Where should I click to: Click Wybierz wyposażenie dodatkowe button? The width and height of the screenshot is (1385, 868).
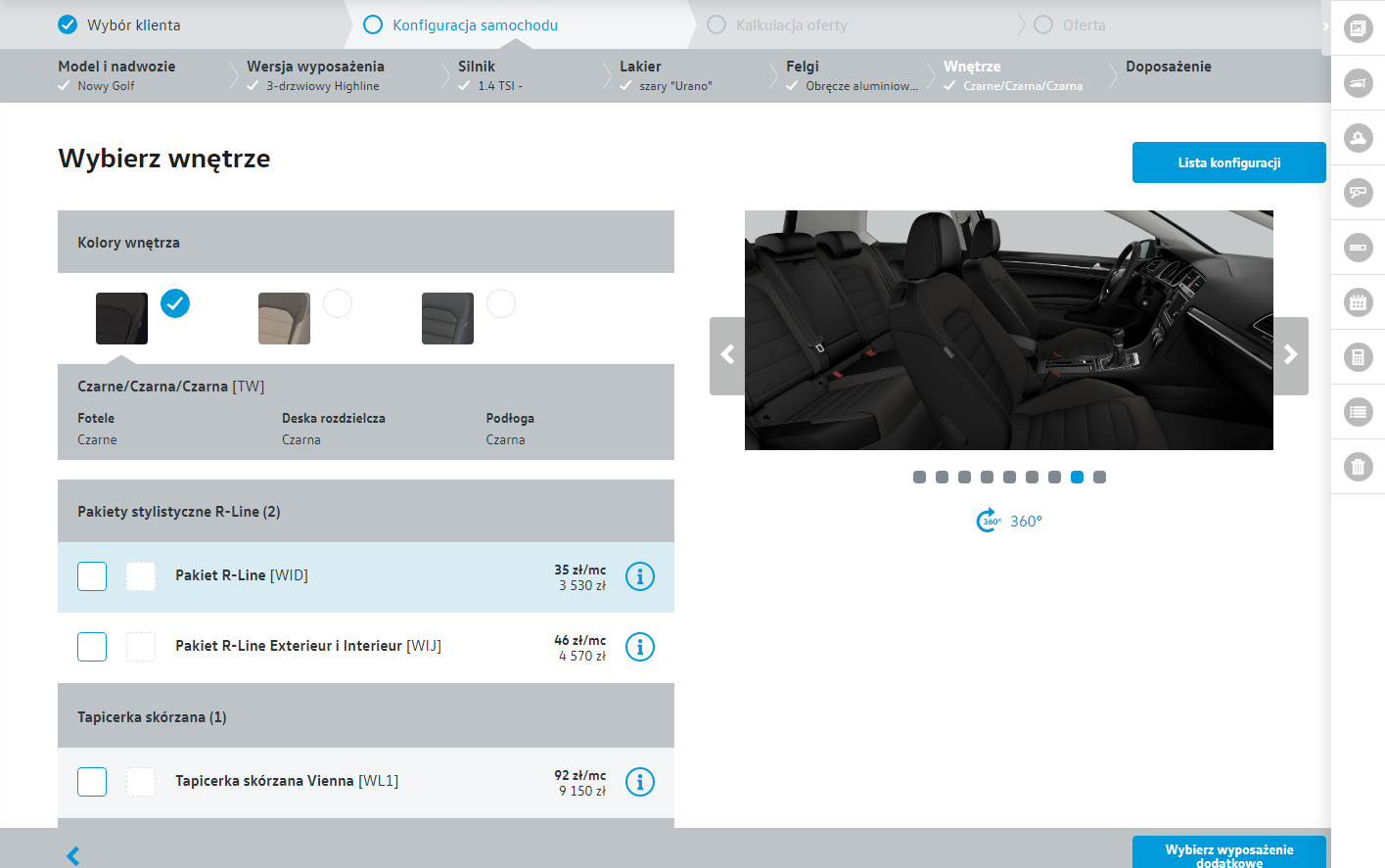tap(1229, 852)
